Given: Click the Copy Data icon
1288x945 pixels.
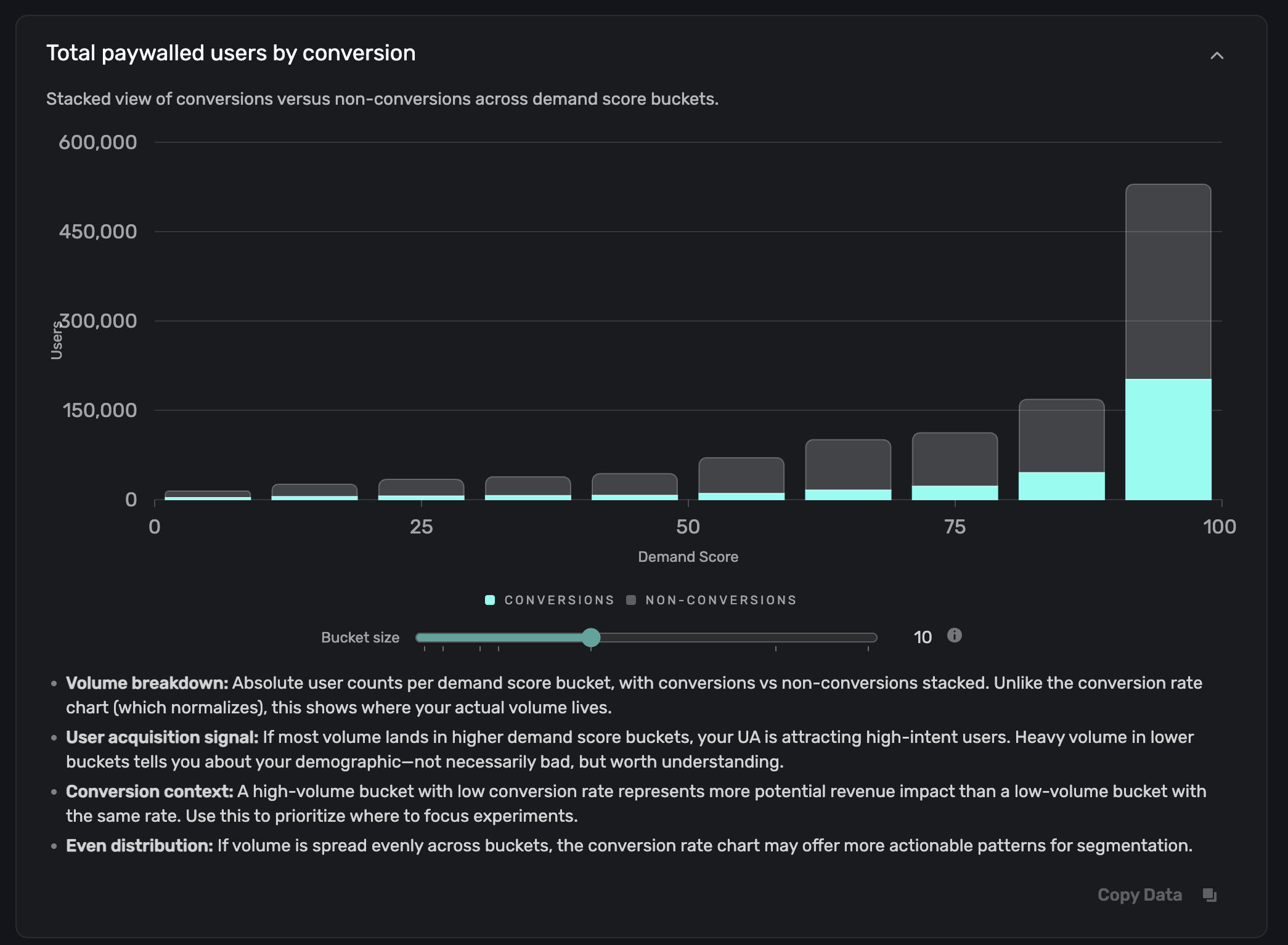Looking at the screenshot, I should (1210, 895).
